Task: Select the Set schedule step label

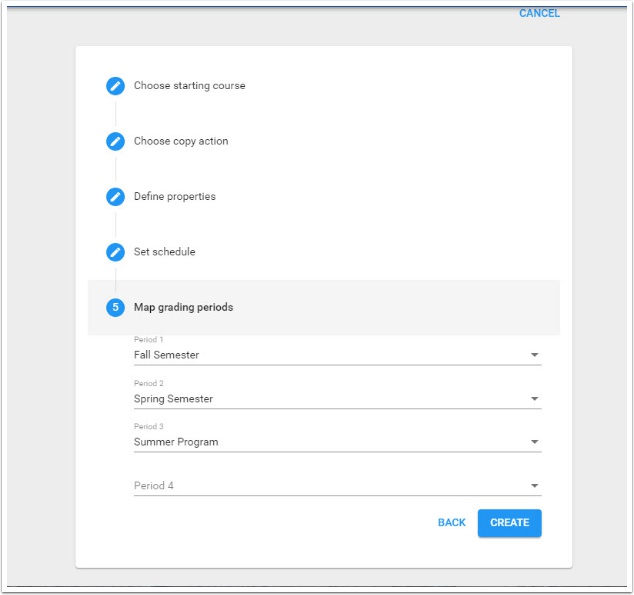Action: pyautogui.click(x=164, y=252)
